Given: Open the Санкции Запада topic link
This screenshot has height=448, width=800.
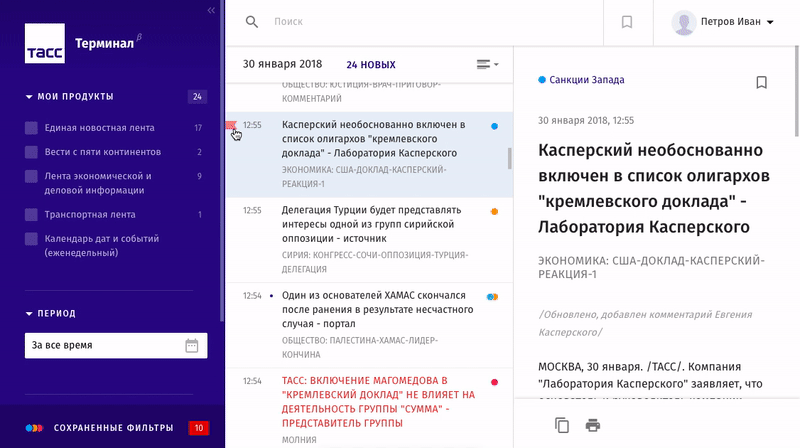Looking at the screenshot, I should (x=587, y=80).
